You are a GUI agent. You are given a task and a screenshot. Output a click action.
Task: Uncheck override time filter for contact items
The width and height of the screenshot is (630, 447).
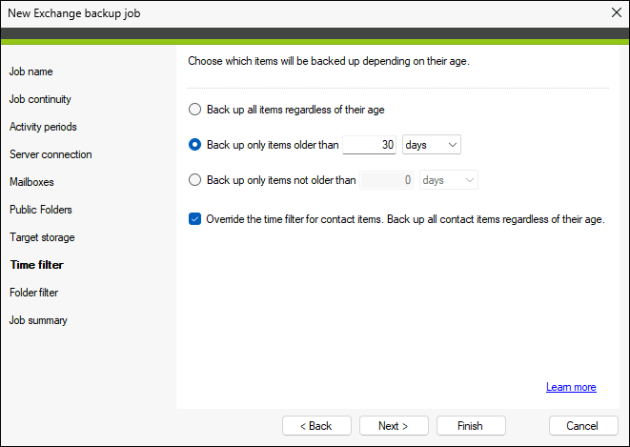pyautogui.click(x=195, y=219)
